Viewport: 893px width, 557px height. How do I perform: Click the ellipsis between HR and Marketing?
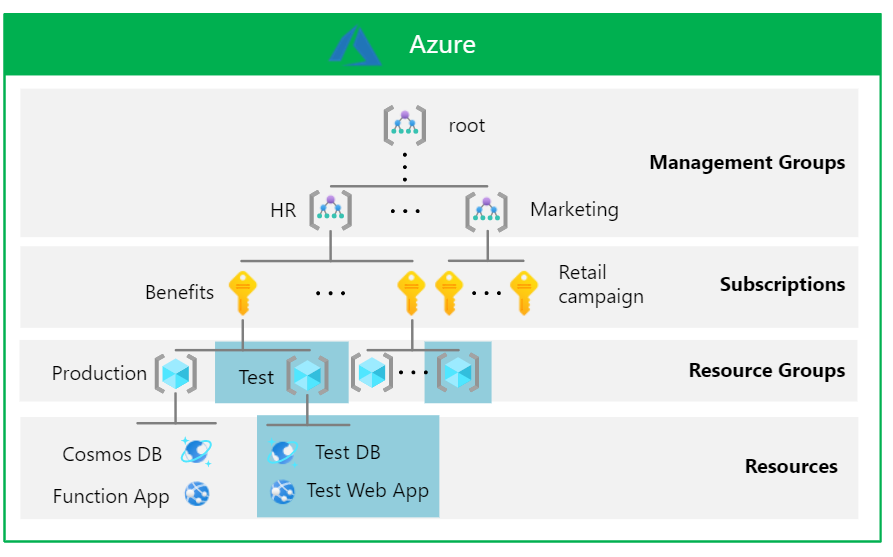click(405, 211)
